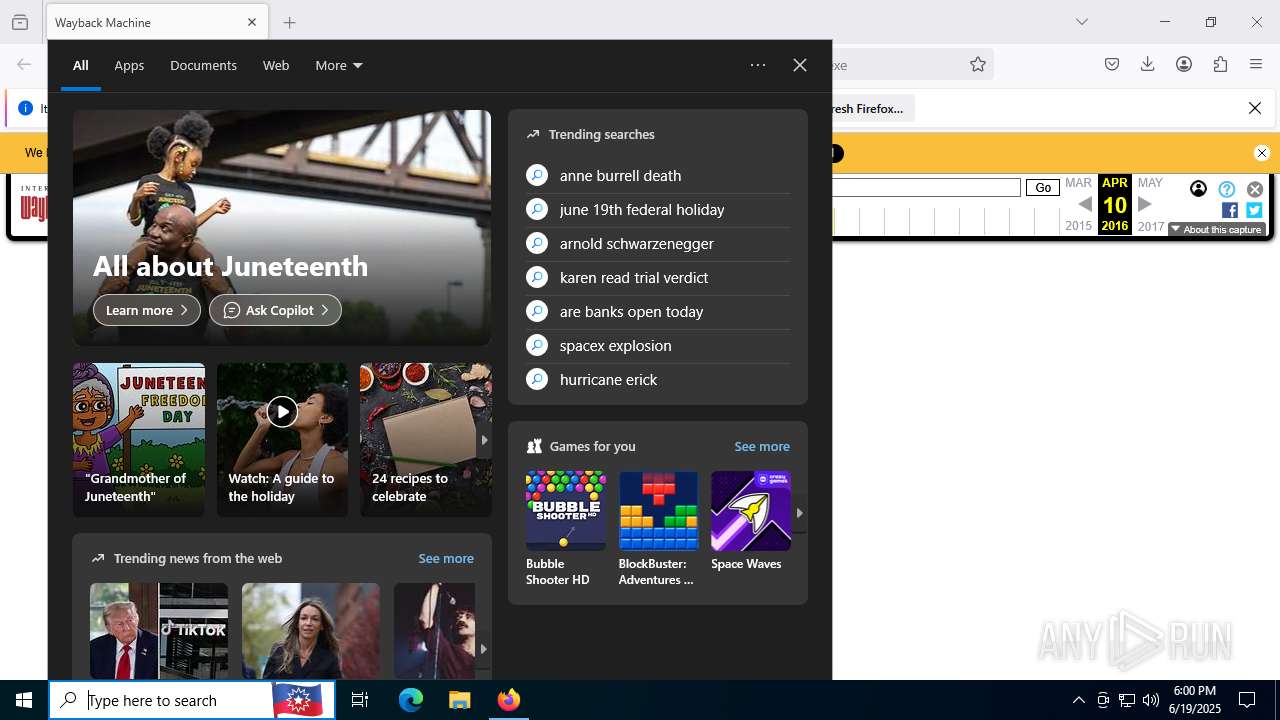Viewport: 1280px width, 720px height.
Task: Open Firefox downloads panel
Action: pyautogui.click(x=1148, y=64)
